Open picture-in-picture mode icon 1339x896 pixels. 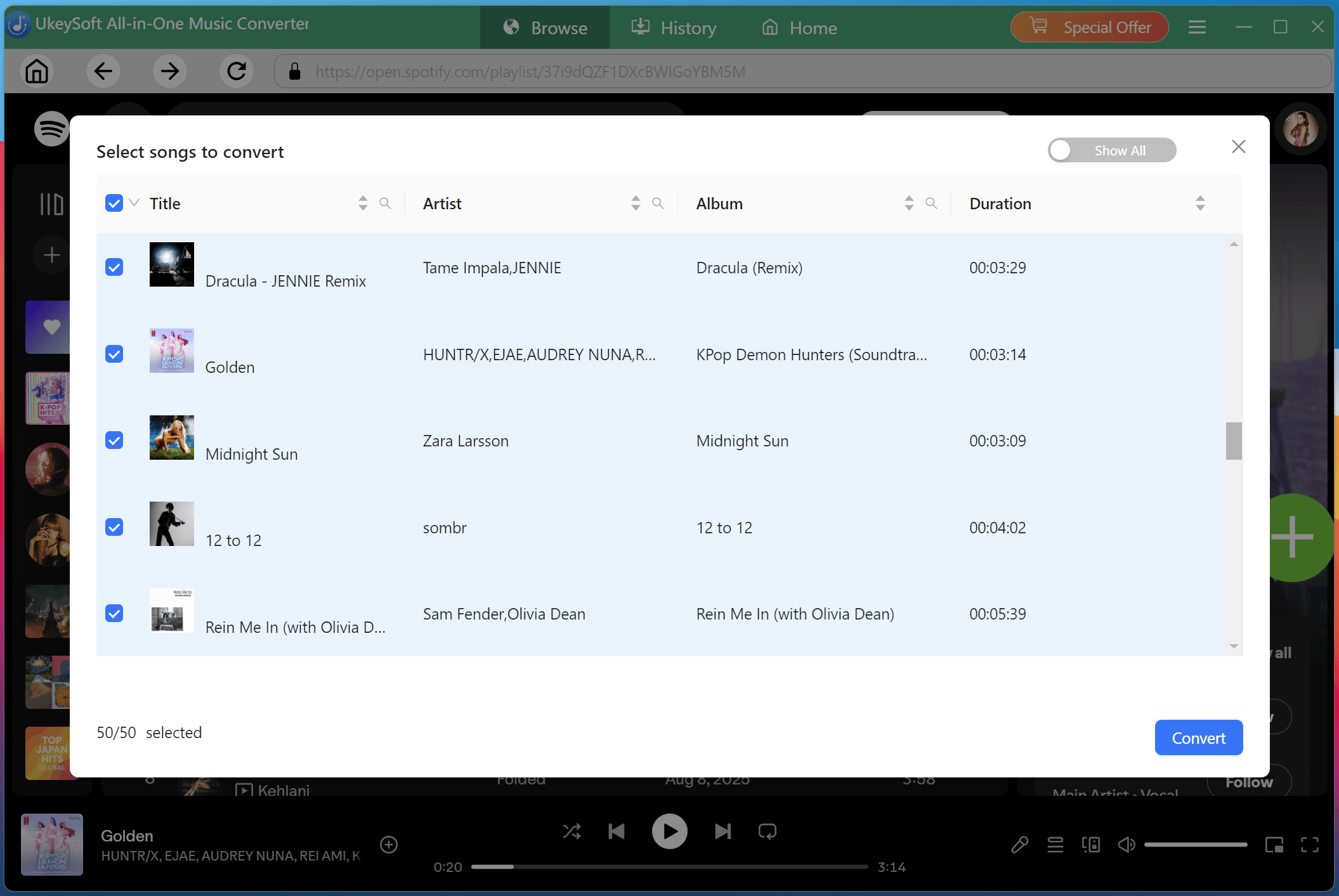(1274, 844)
